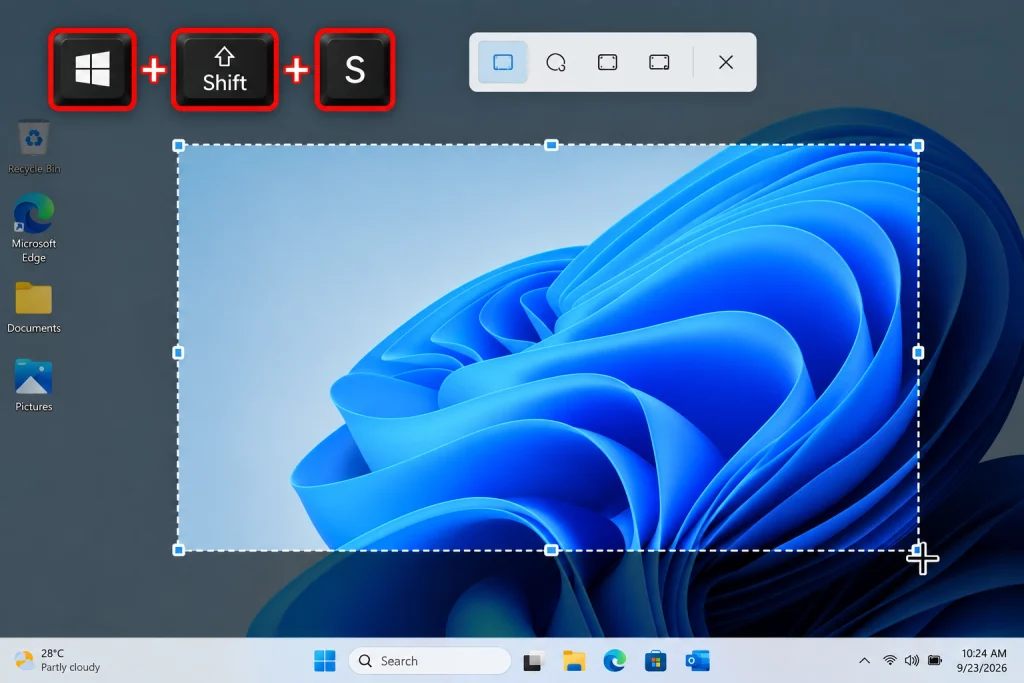Click the top-center selection handle
Image resolution: width=1024 pixels, height=683 pixels.
551,145
